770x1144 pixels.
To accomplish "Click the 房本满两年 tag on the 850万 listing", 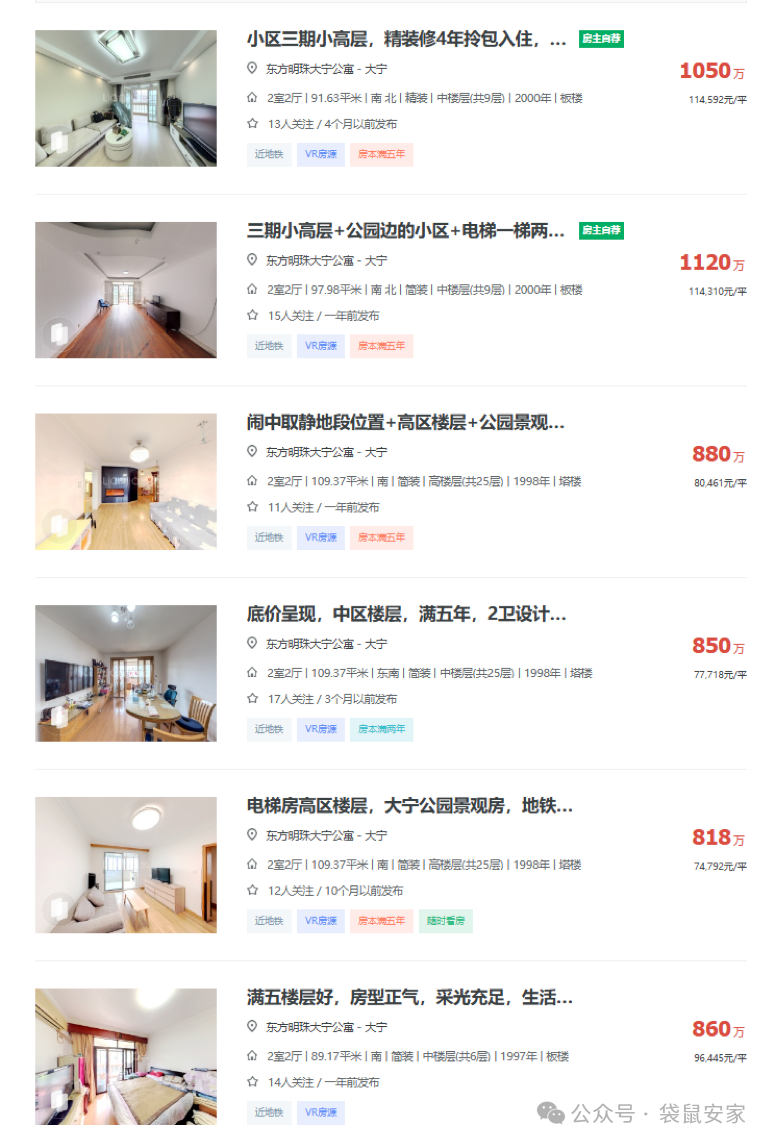I will (x=382, y=730).
